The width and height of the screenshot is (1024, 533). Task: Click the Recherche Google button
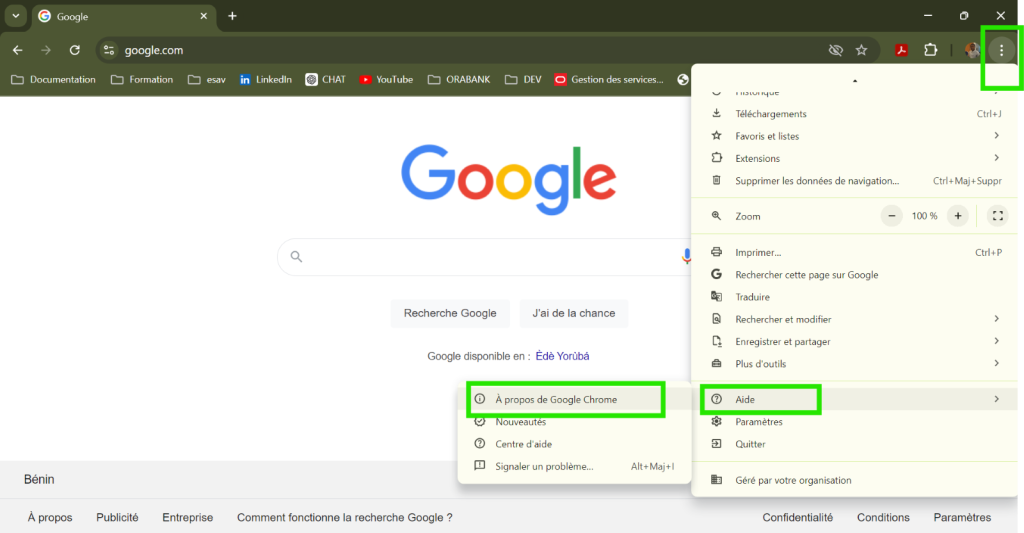coord(450,313)
